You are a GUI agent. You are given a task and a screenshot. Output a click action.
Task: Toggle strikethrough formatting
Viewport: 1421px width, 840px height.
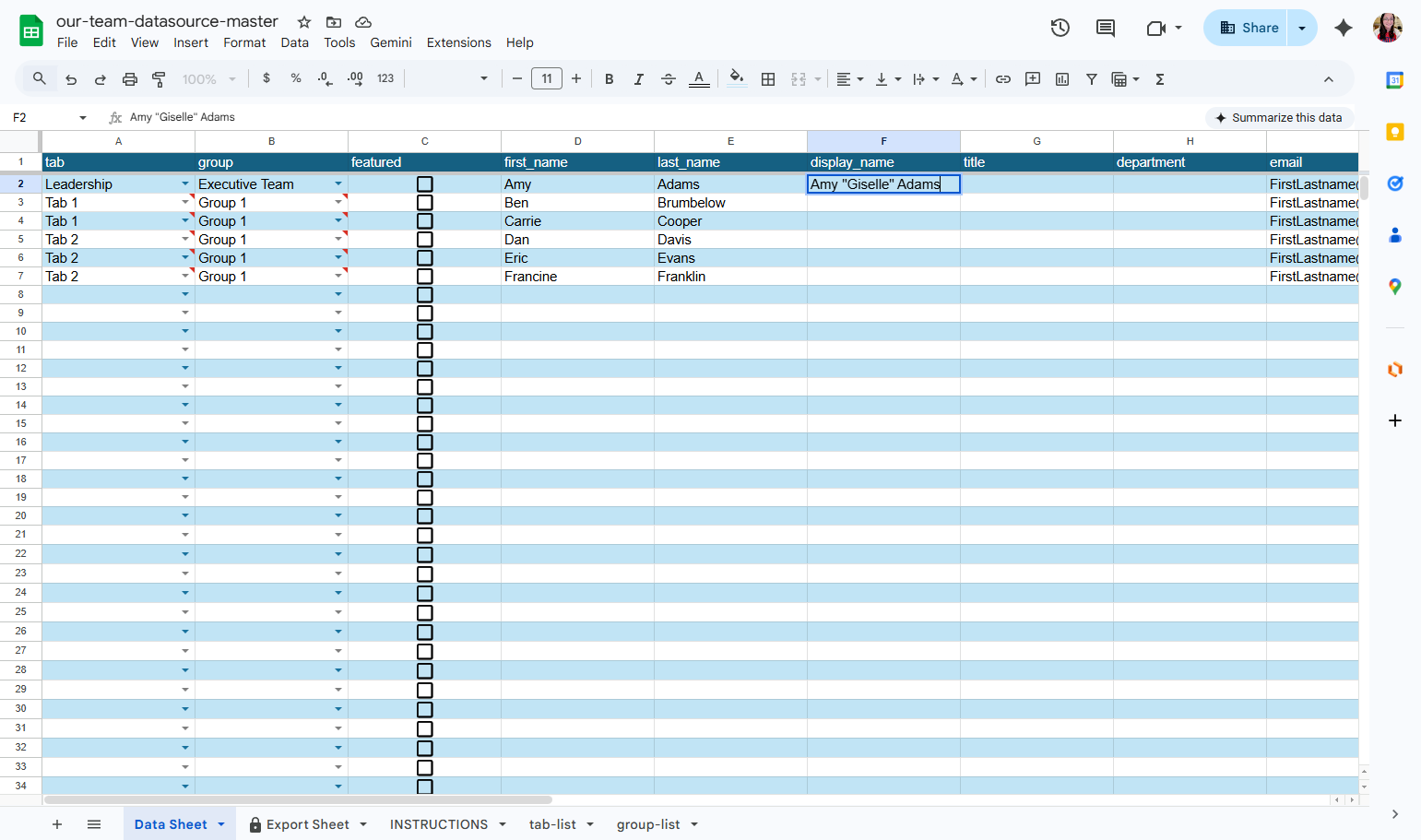[669, 79]
